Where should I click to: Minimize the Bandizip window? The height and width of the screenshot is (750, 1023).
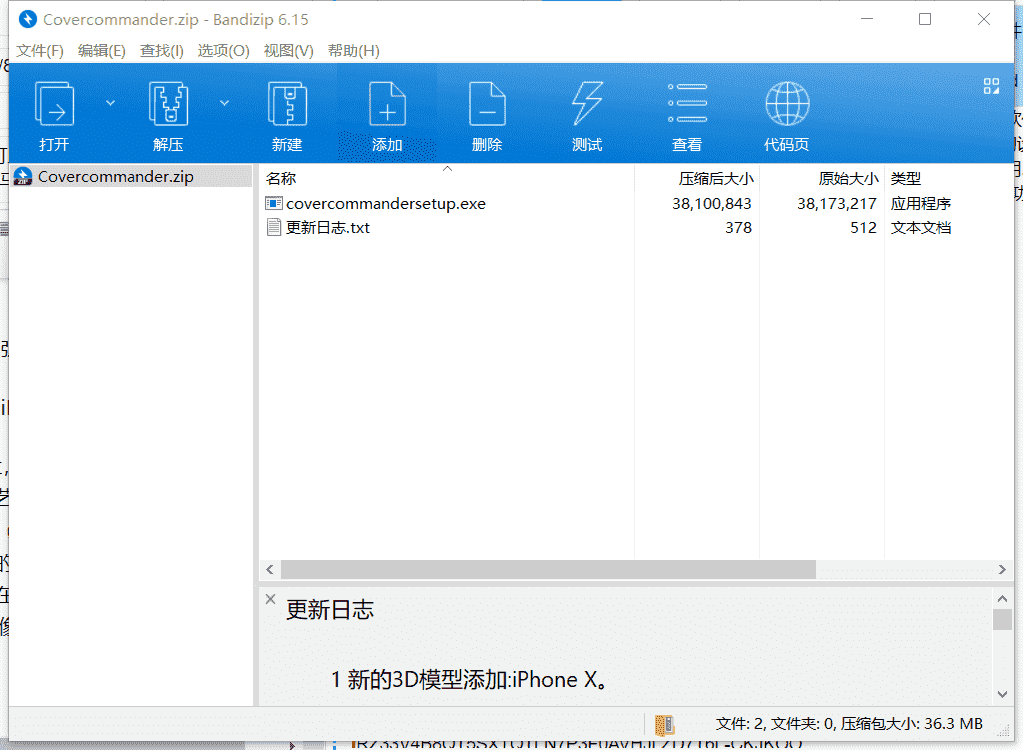click(866, 19)
